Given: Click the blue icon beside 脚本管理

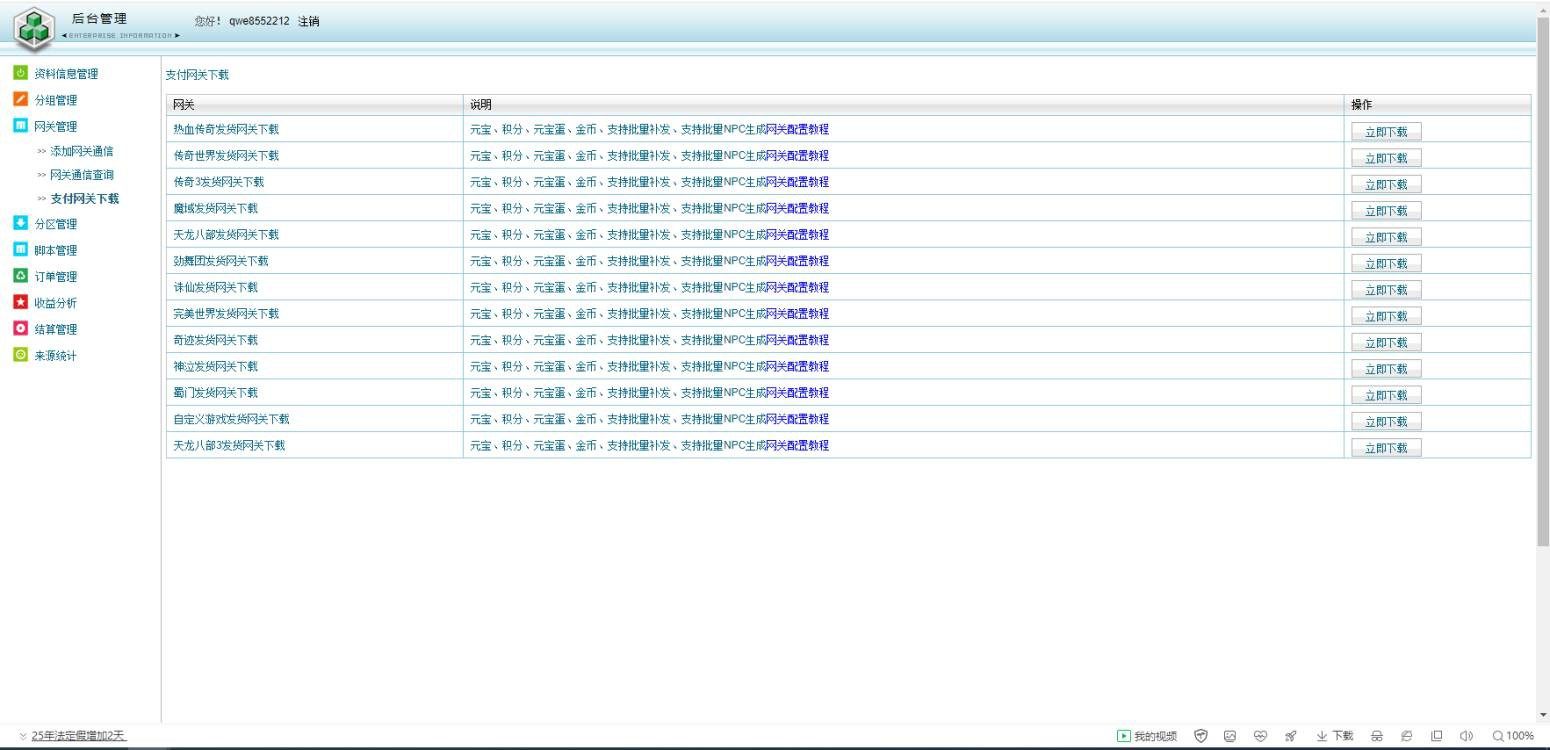Looking at the screenshot, I should tap(20, 249).
